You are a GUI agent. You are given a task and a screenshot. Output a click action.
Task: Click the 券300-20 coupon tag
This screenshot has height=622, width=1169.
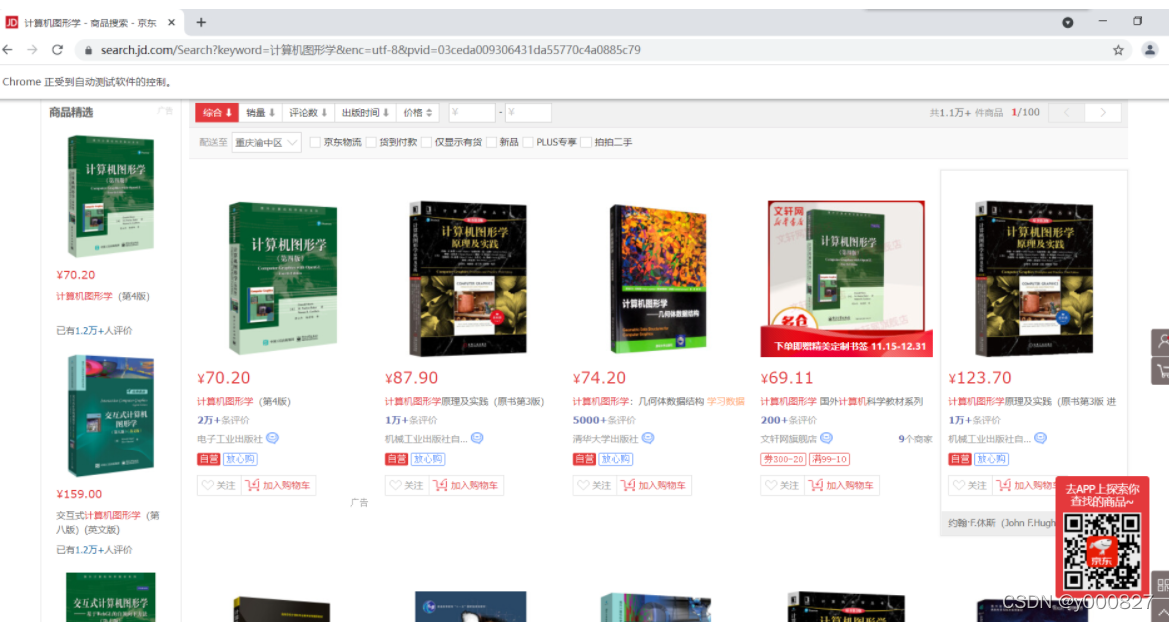[784, 459]
